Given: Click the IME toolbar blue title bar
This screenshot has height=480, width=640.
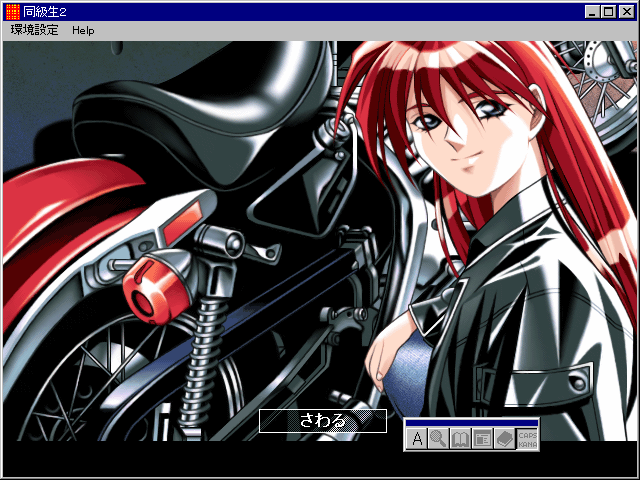Looking at the screenshot, I should pos(472,423).
